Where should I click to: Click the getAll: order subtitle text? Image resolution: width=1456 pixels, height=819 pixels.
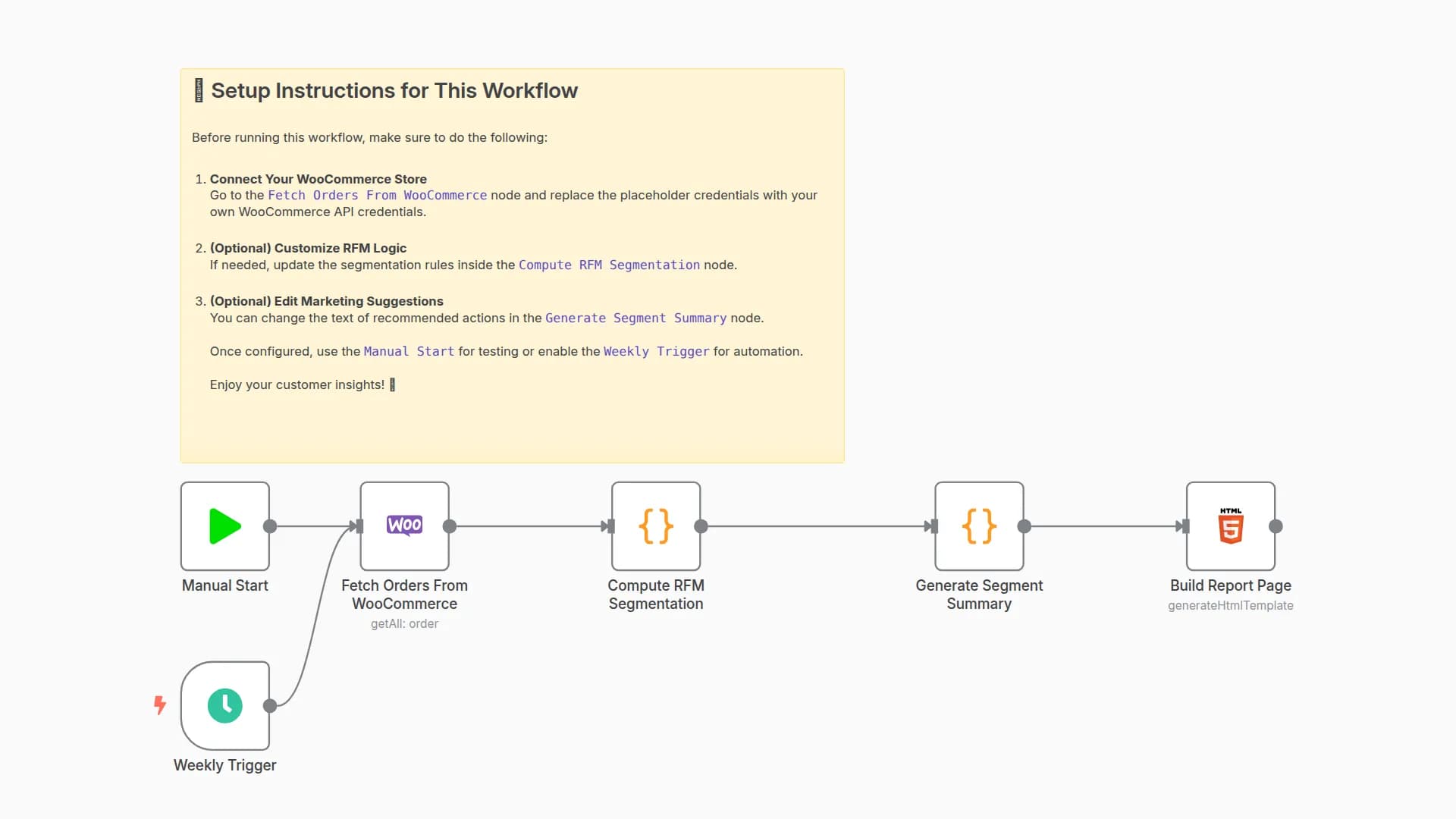pos(404,623)
